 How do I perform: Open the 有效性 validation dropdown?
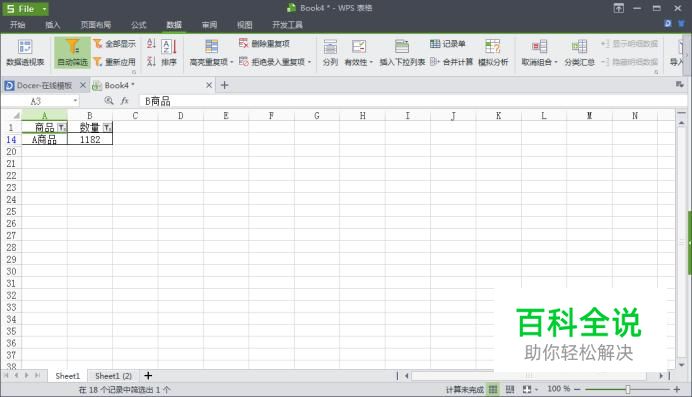[x=358, y=53]
